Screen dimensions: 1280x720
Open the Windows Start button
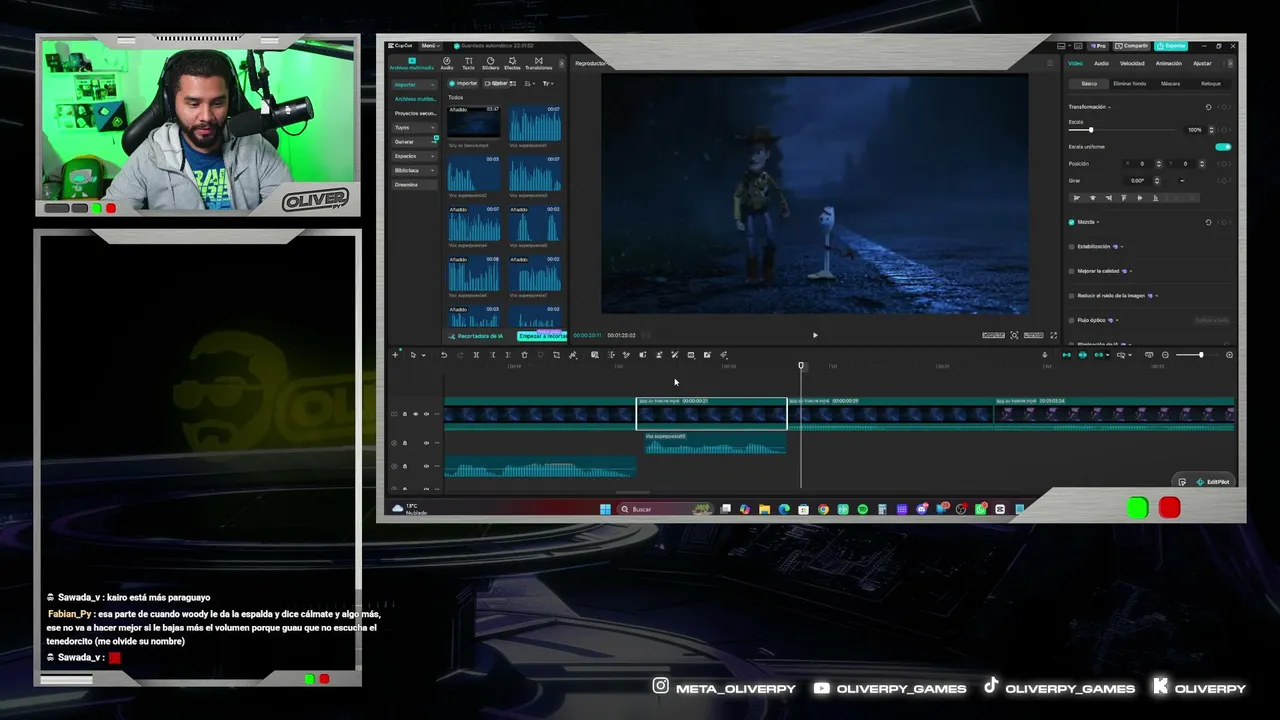pyautogui.click(x=605, y=509)
